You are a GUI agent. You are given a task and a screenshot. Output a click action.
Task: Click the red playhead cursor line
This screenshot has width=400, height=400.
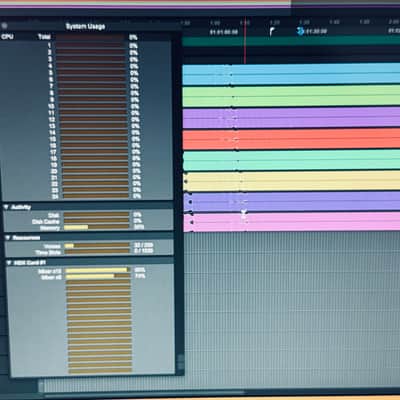pyautogui.click(x=245, y=40)
